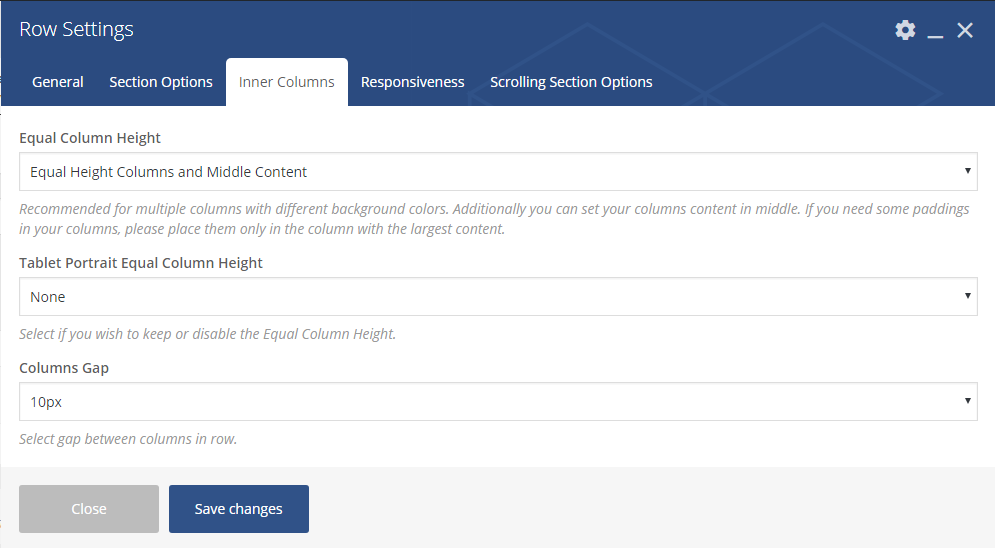995x548 pixels.
Task: Click the Tablet Portrait Equal Column Height label
Action: [x=141, y=263]
